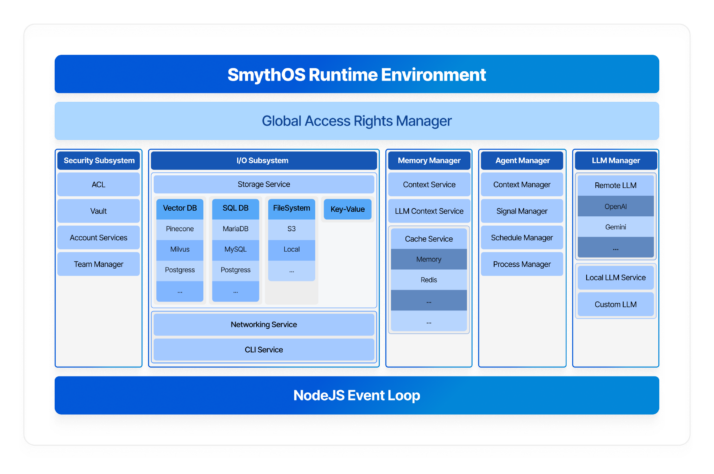Select Postgress in the SQL DB column
Viewport: 714px width, 474px height.
coord(235,270)
